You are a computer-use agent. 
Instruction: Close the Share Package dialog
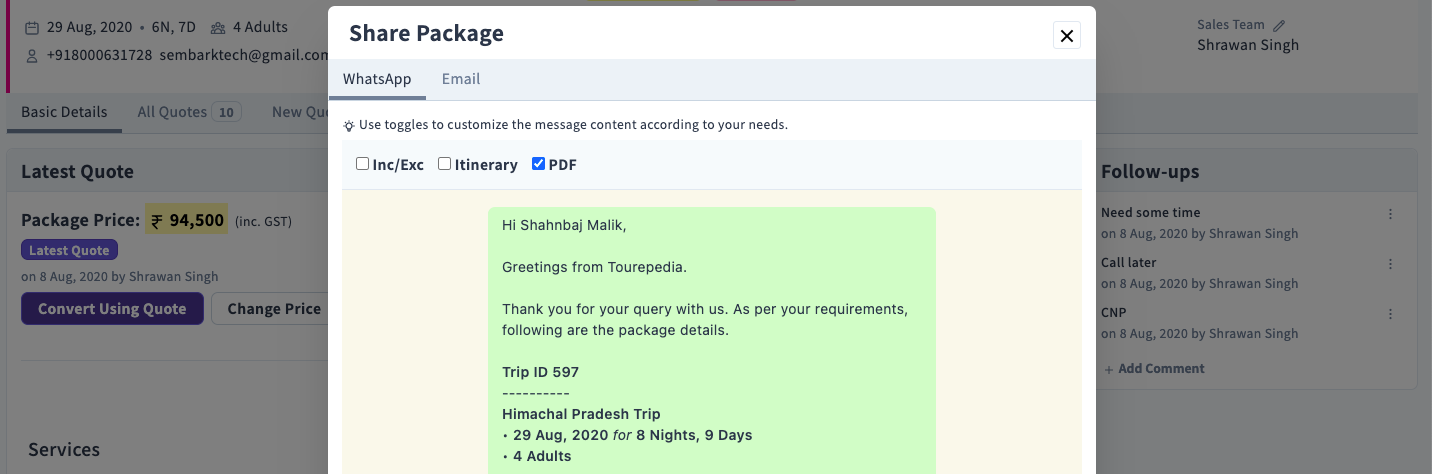tap(1067, 36)
